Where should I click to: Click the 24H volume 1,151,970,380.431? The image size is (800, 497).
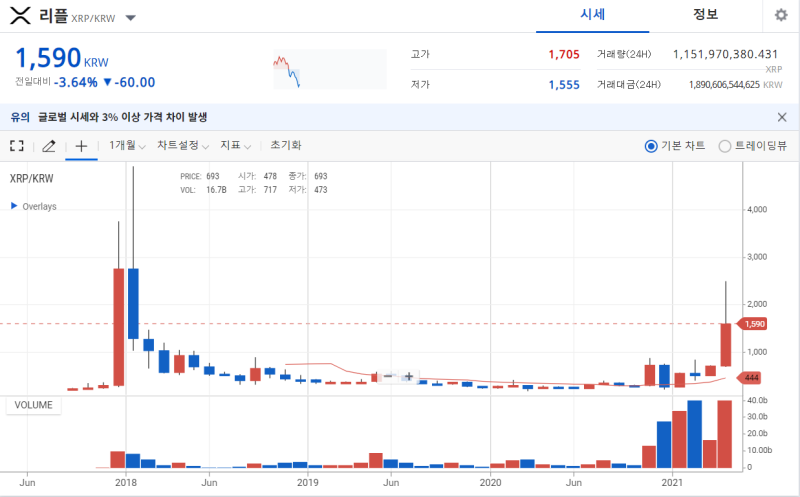[x=725, y=54]
